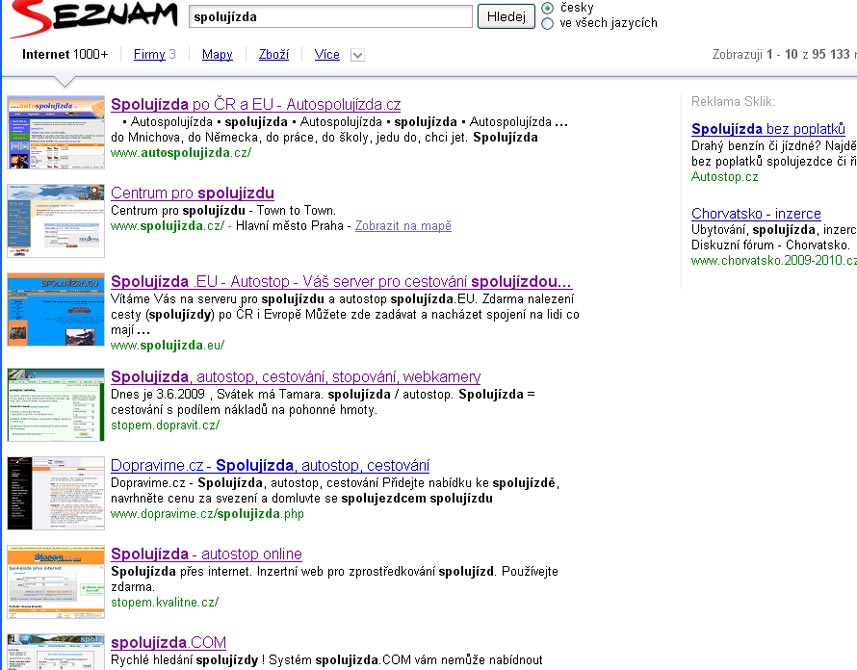Click the stopem.kvalitne.cz/ green URL
Viewport: 857px width, 670px height.
[x=165, y=602]
